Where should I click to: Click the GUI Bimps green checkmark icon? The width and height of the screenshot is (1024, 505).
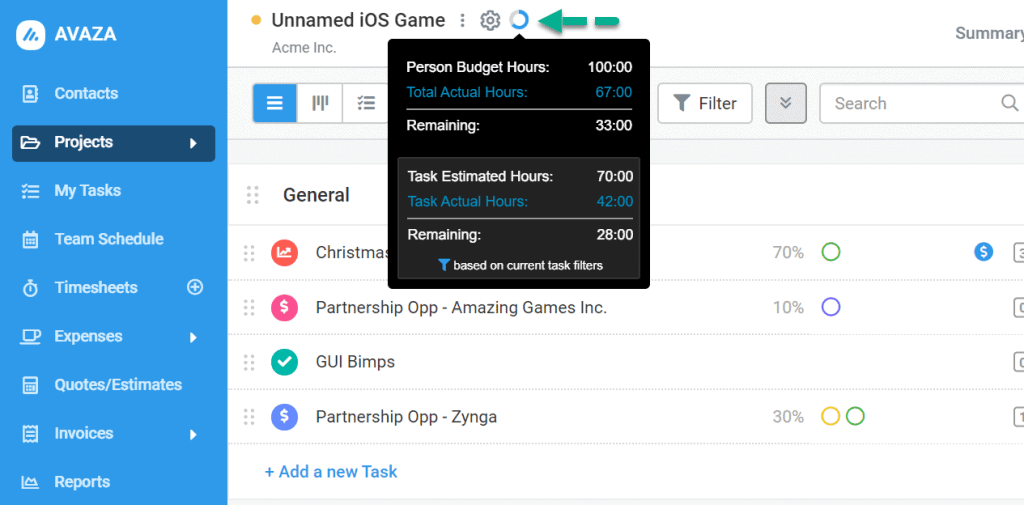[285, 362]
